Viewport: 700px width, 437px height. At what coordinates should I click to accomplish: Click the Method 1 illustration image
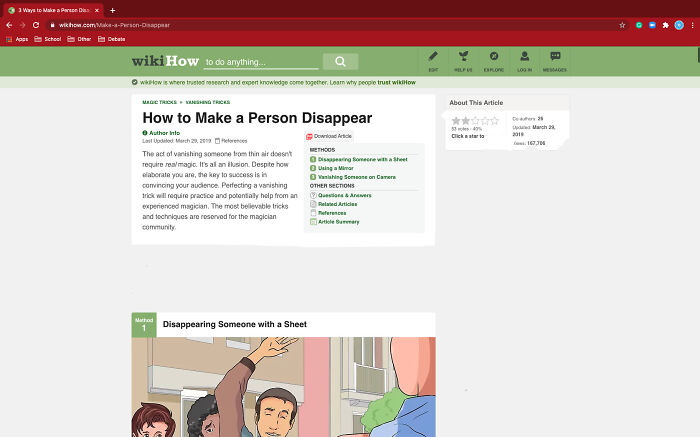coord(283,387)
